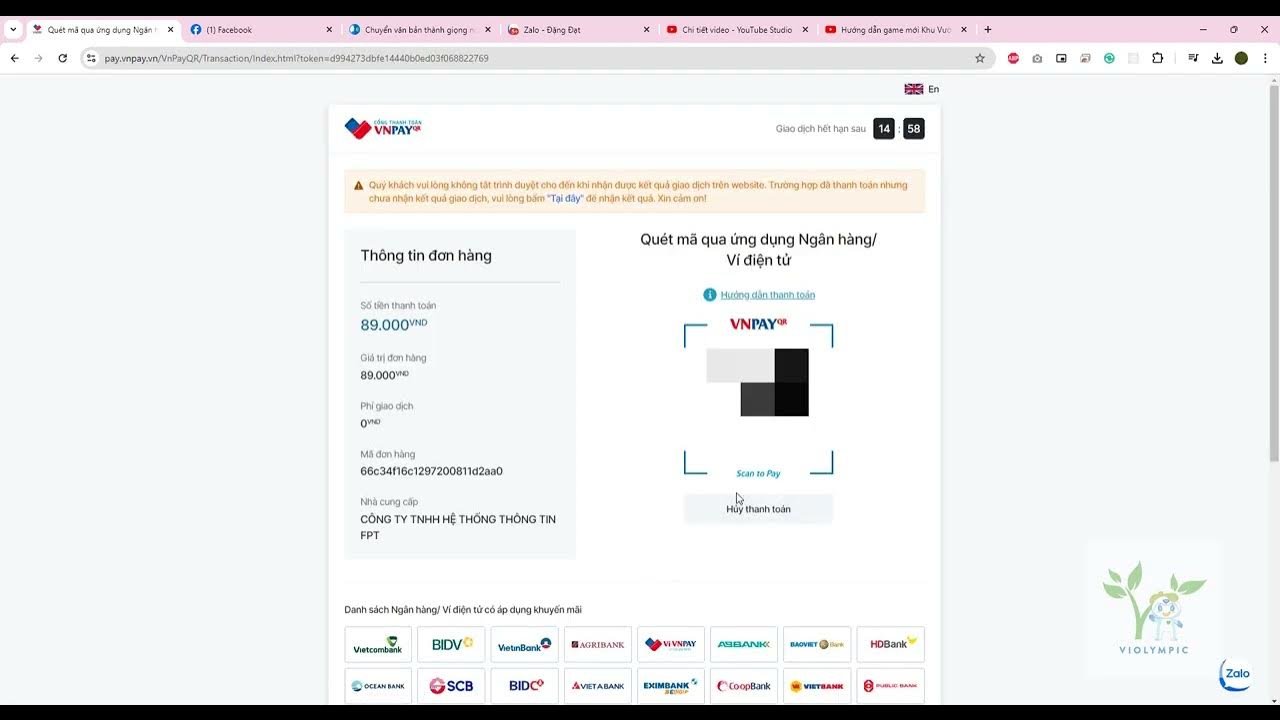Choose the Agribank logo tile
Viewport: 1280px width, 720px height.
pyautogui.click(x=597, y=645)
